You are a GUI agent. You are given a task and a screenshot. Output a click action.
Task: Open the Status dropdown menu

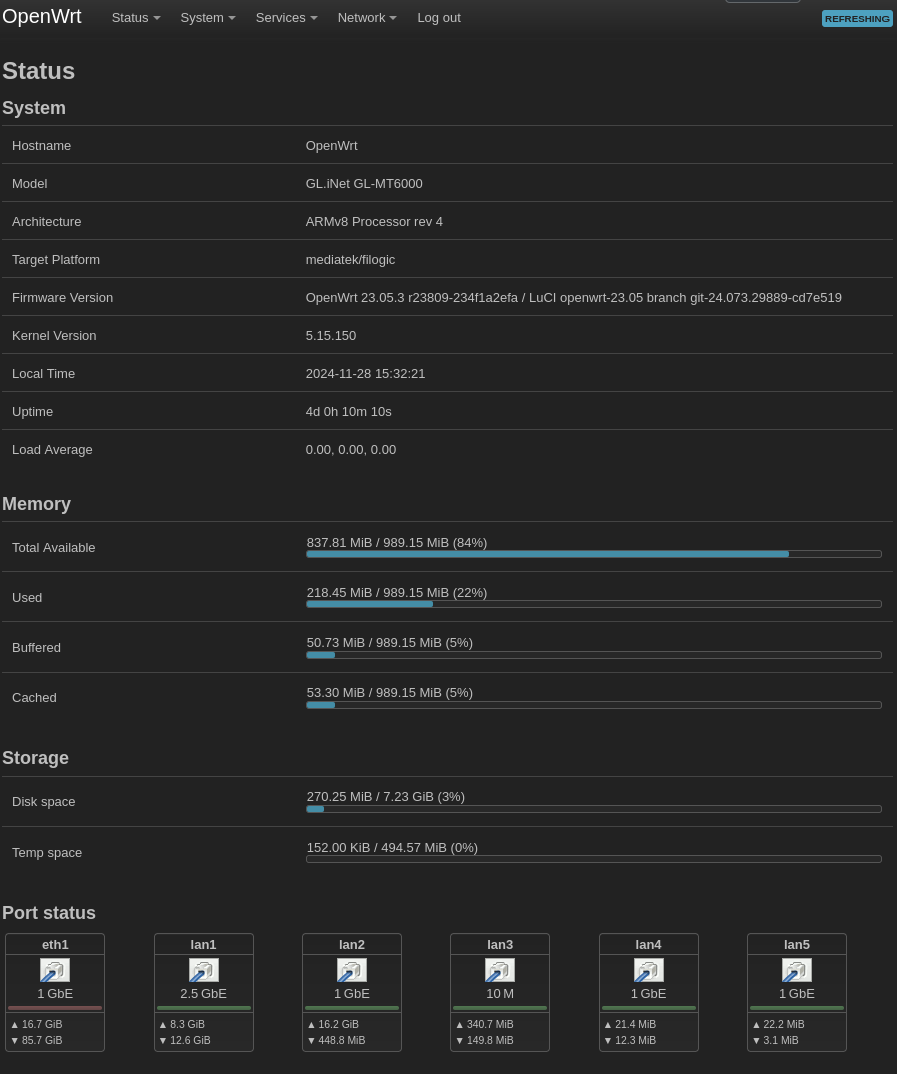point(136,18)
